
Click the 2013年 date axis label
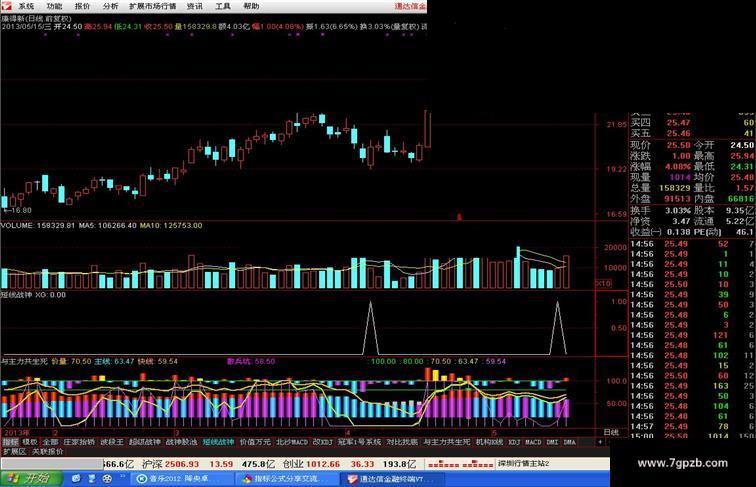click(17, 433)
